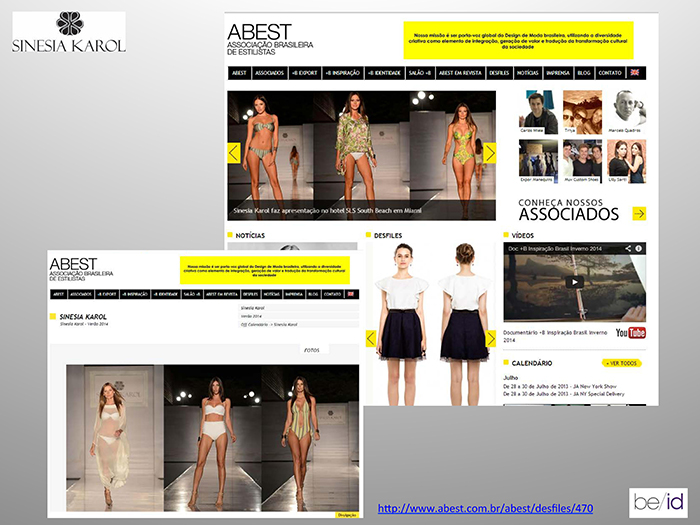Click the share icon on the video player

(628, 248)
